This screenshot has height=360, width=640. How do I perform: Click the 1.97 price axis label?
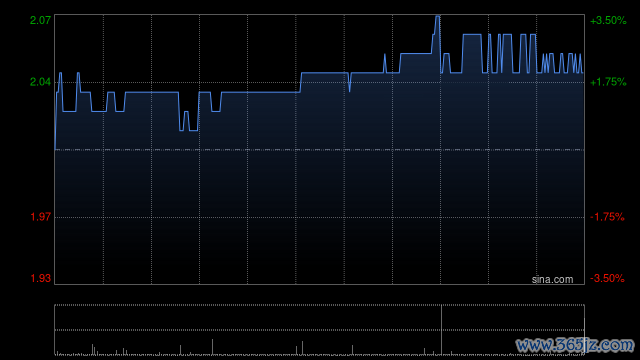tap(40, 217)
